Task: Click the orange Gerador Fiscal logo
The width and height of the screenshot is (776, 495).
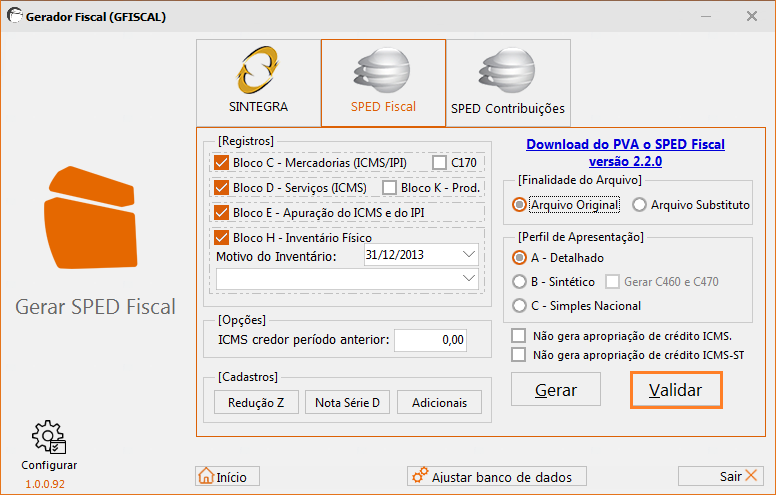Action: (x=91, y=217)
